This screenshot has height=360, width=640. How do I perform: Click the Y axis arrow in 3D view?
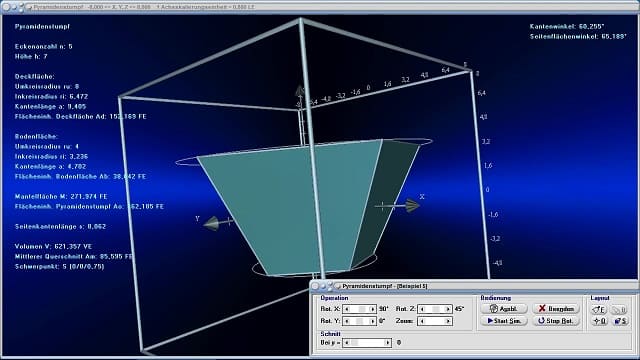211,224
